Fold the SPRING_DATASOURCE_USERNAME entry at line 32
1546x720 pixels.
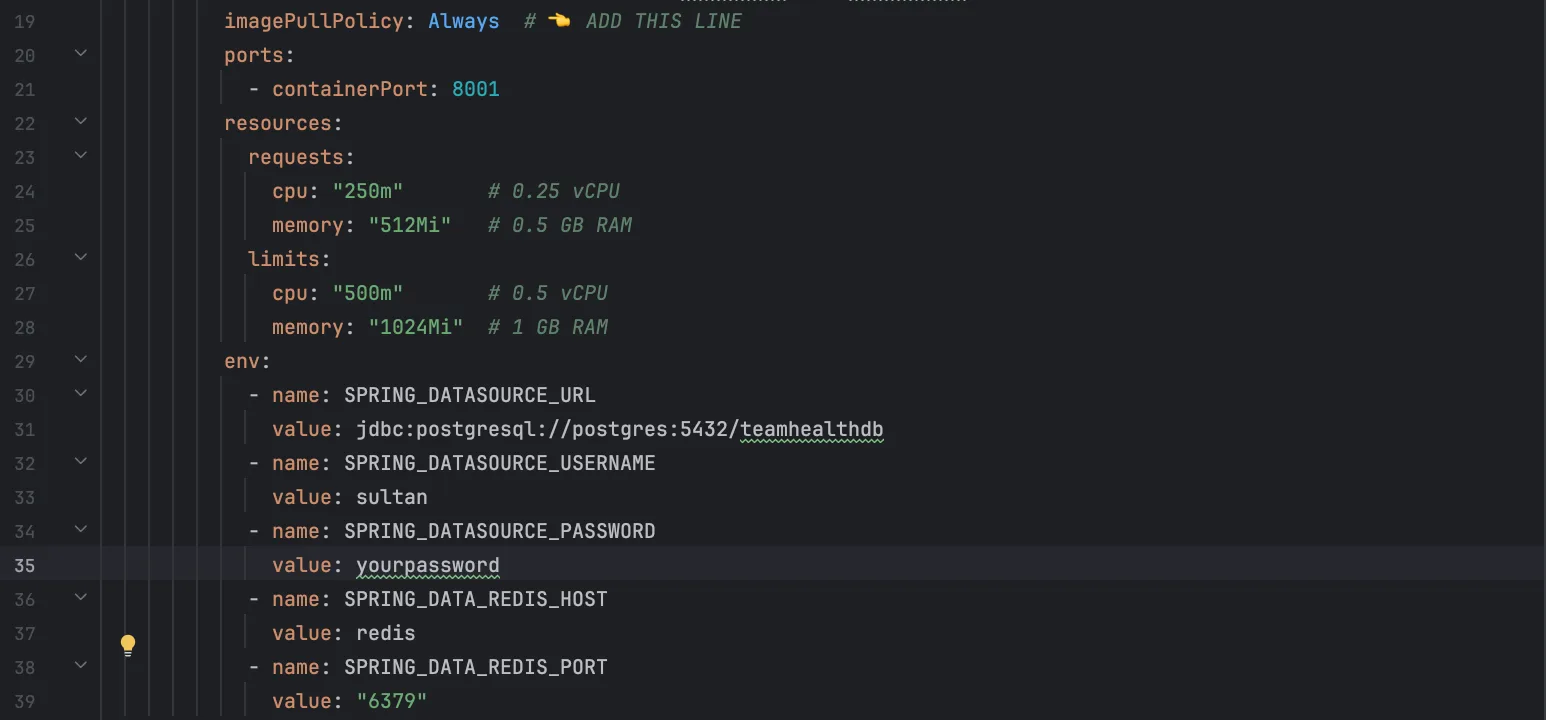pyautogui.click(x=81, y=461)
